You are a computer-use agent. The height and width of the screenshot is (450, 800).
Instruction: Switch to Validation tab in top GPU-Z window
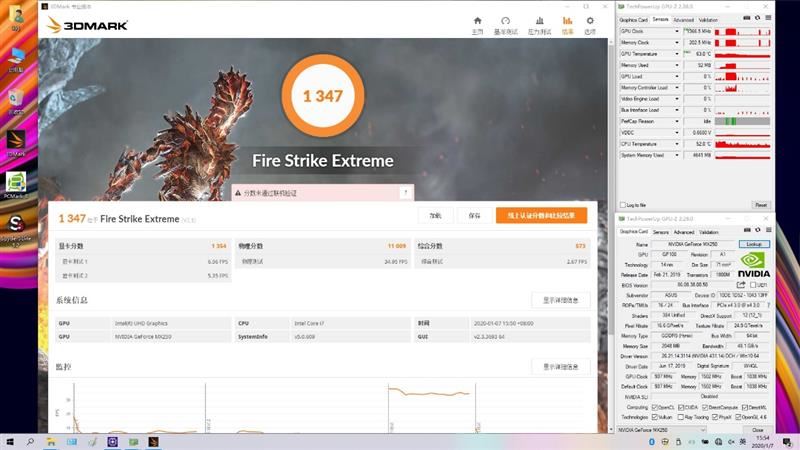tap(708, 20)
